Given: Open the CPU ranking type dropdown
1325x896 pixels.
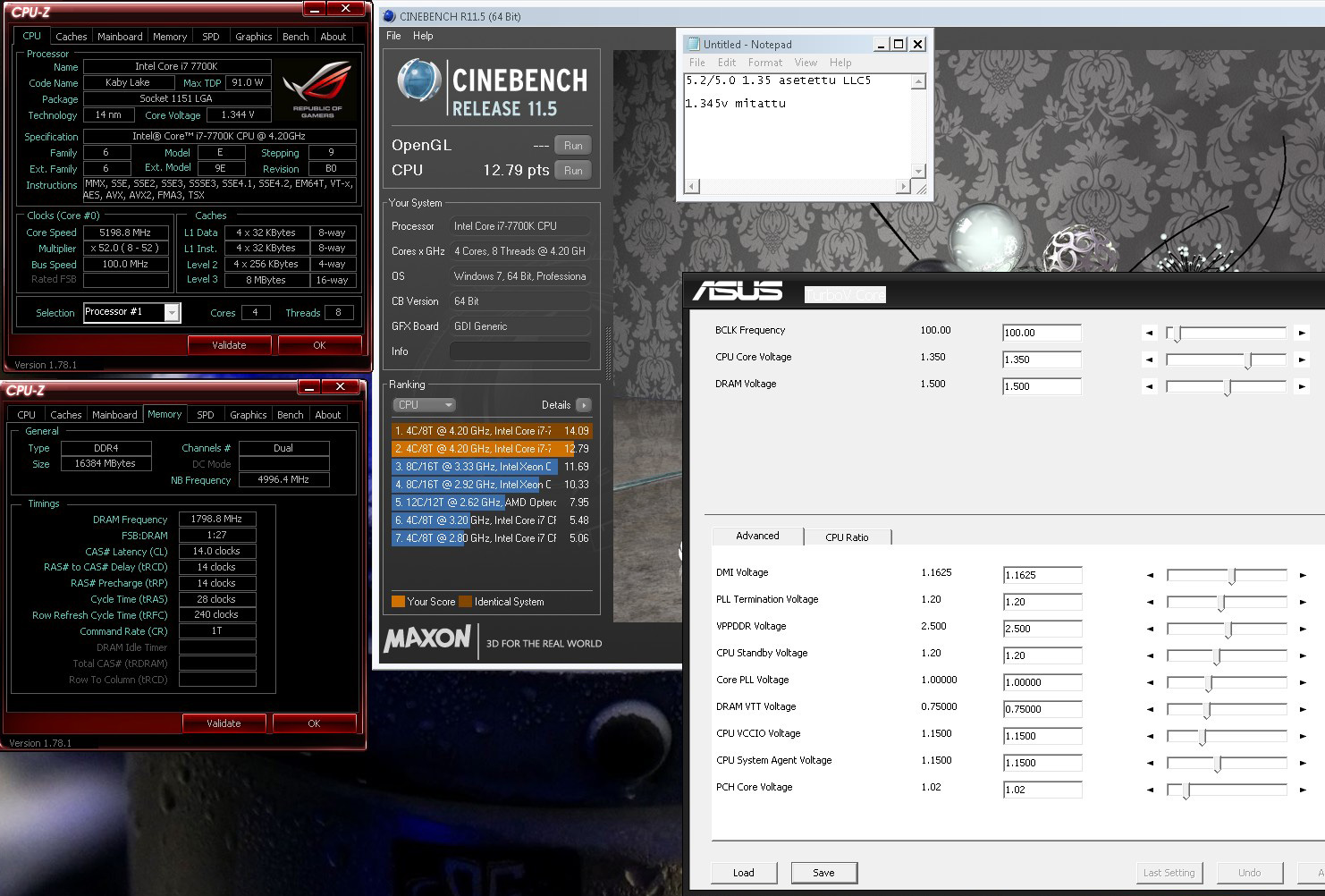Looking at the screenshot, I should click(x=425, y=405).
